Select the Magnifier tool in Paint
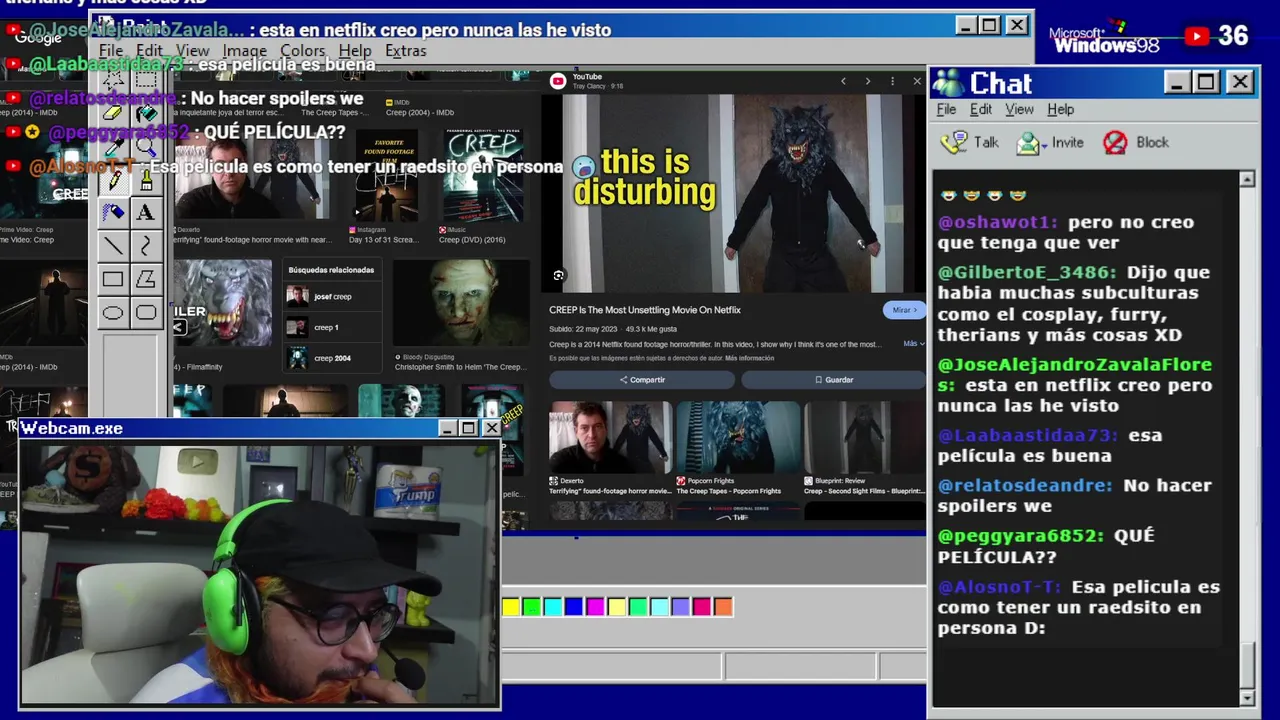The image size is (1280, 720). click(x=146, y=147)
